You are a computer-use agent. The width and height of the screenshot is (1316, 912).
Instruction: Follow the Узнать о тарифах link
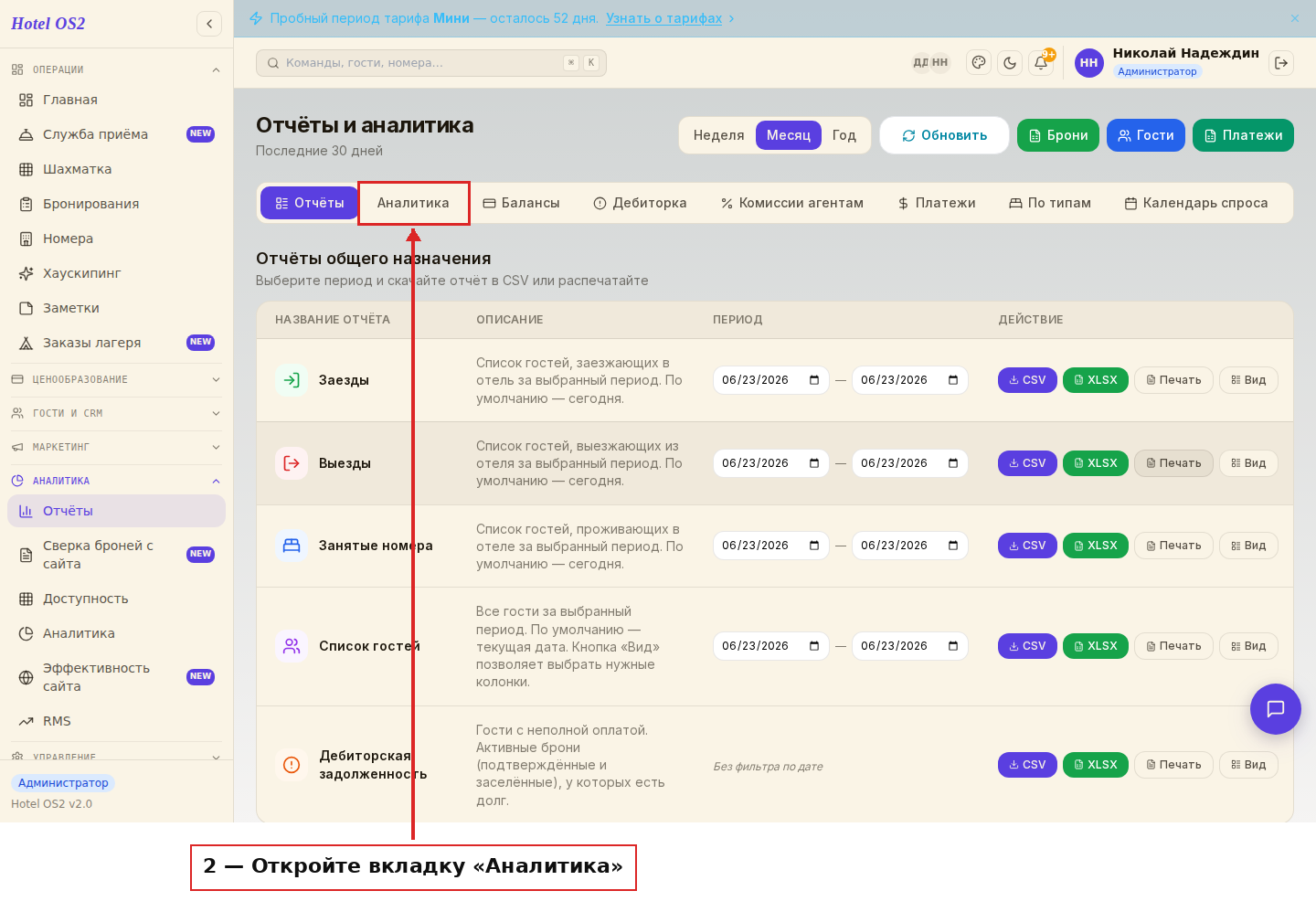[x=664, y=18]
